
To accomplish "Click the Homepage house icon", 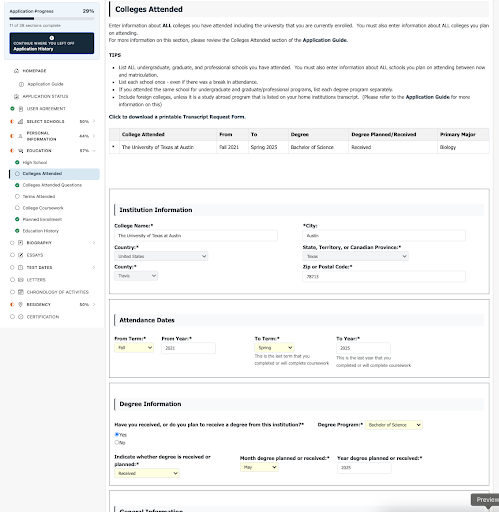I will point(16,71).
